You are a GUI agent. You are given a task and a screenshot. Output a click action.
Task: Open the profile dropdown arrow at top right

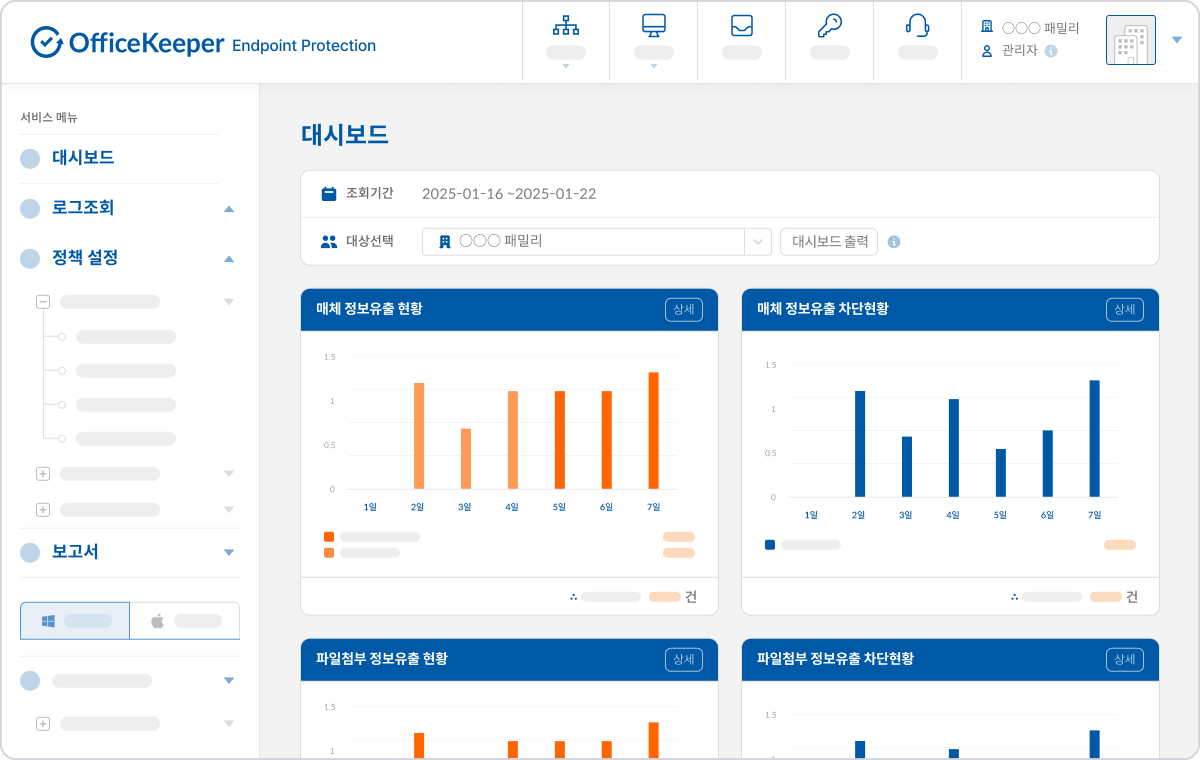coord(1176,40)
